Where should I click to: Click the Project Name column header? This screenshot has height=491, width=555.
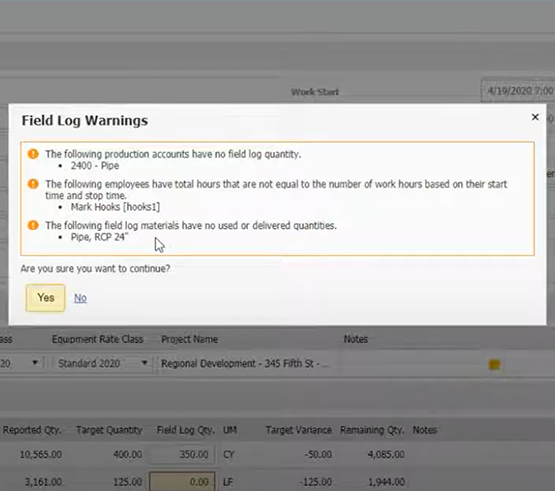pos(189,339)
